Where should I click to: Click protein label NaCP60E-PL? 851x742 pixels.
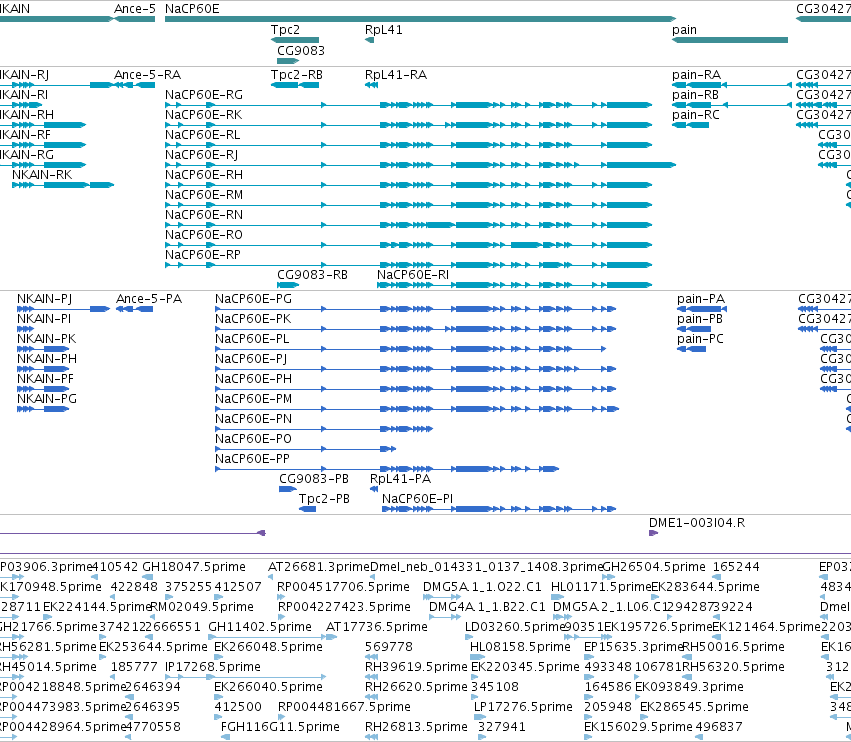252,339
